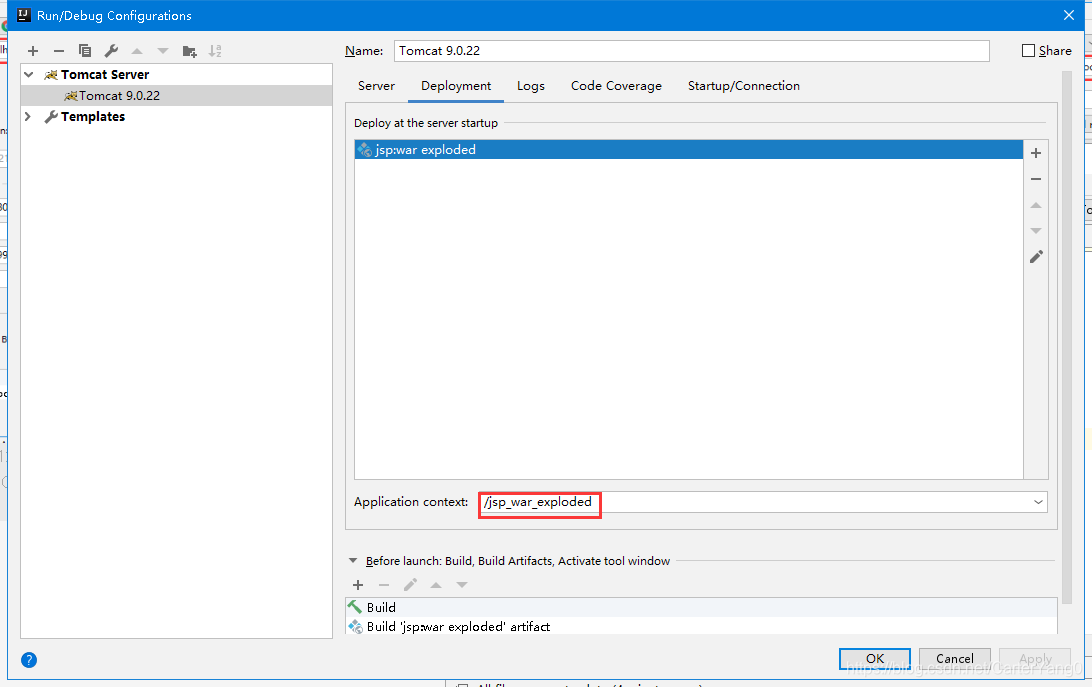The width and height of the screenshot is (1092, 687).
Task: Toggle the Share checkbox
Action: coord(1028,51)
